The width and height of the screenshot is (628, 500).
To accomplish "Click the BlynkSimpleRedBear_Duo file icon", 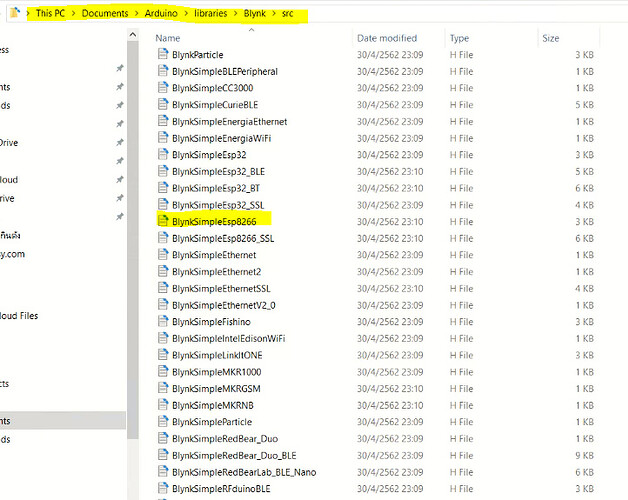I will (x=163, y=438).
